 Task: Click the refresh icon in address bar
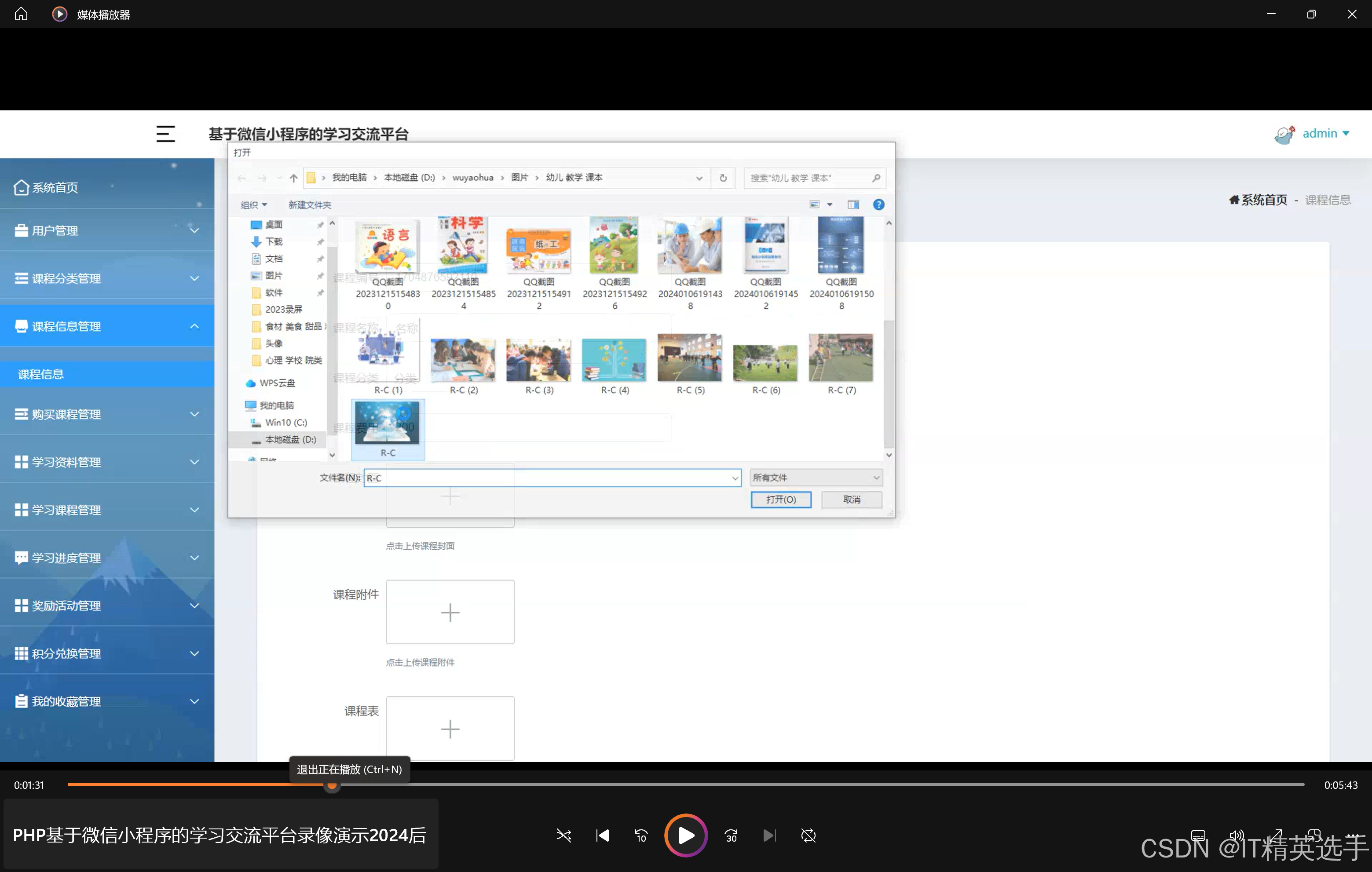723,178
